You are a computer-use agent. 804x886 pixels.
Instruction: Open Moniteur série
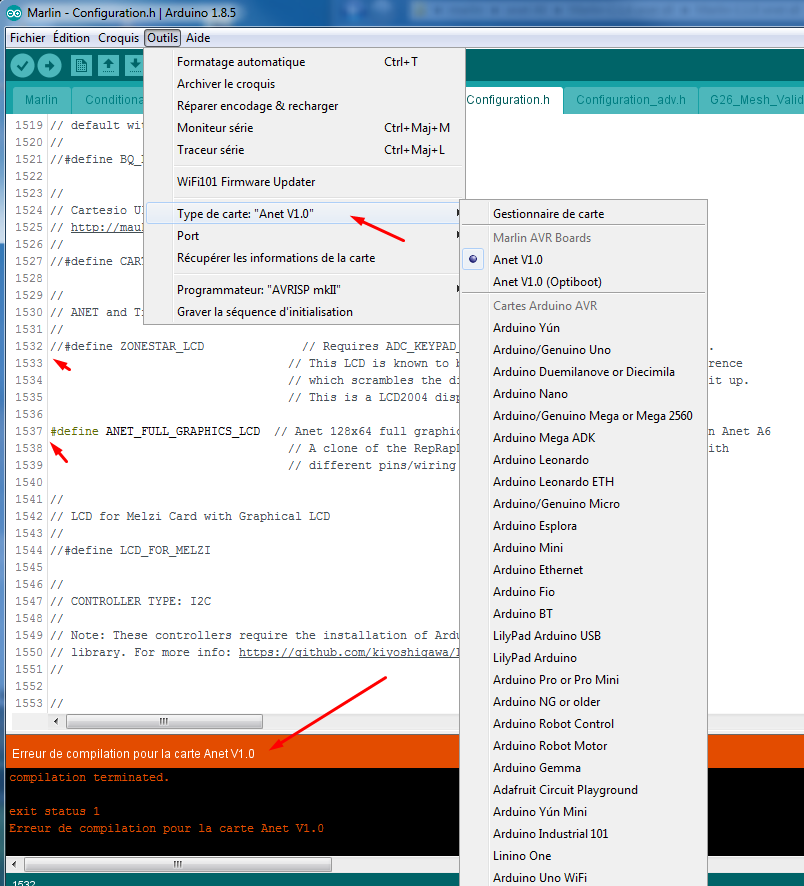(305, 128)
